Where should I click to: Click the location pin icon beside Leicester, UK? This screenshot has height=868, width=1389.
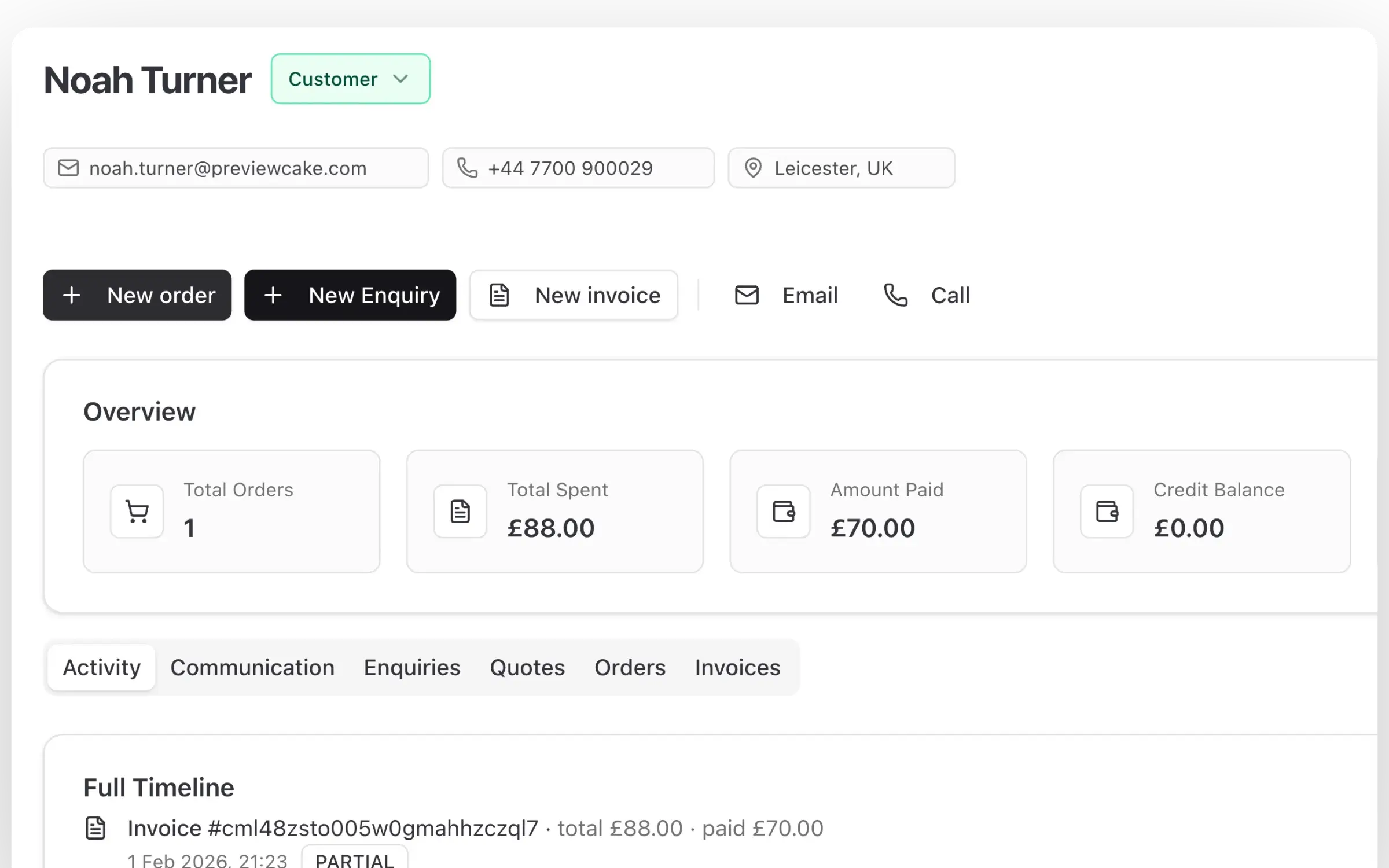pyautogui.click(x=753, y=168)
